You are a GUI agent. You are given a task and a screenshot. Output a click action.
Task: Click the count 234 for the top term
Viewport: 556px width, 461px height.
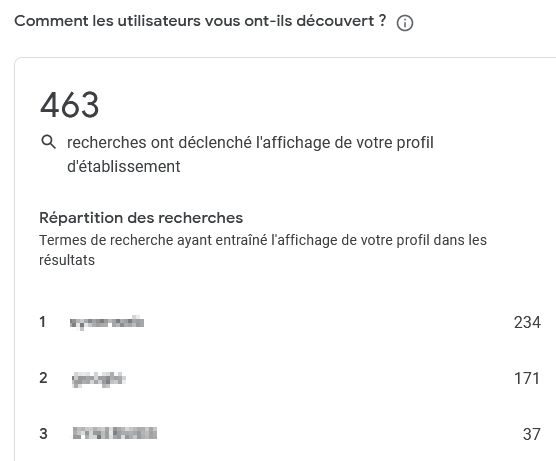click(x=527, y=322)
